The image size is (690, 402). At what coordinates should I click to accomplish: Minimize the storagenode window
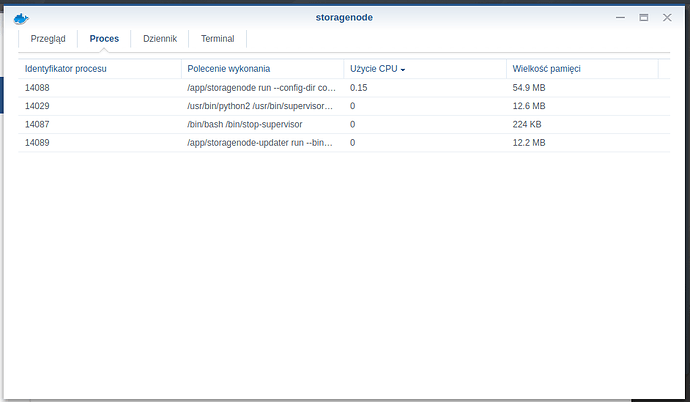click(620, 18)
